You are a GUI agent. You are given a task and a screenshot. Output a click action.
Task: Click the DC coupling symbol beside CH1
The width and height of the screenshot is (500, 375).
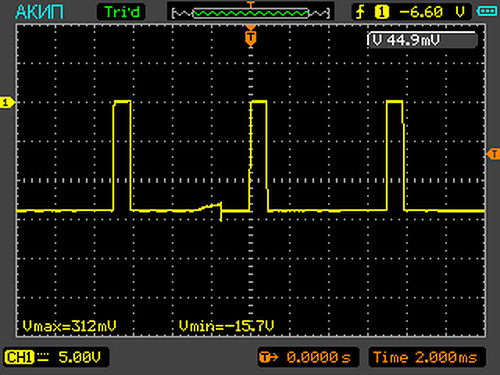43,357
